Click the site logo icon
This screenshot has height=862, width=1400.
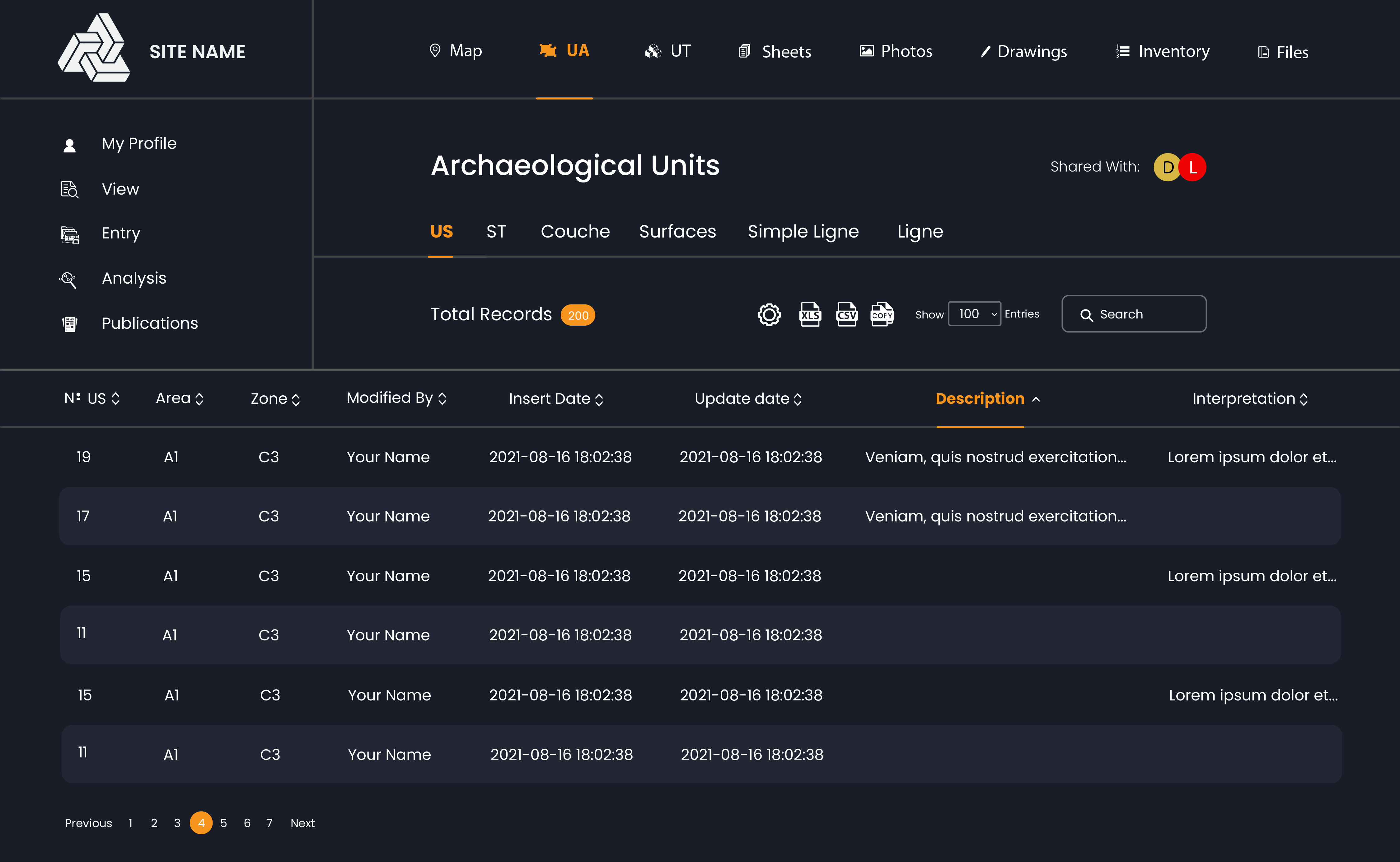[x=94, y=49]
